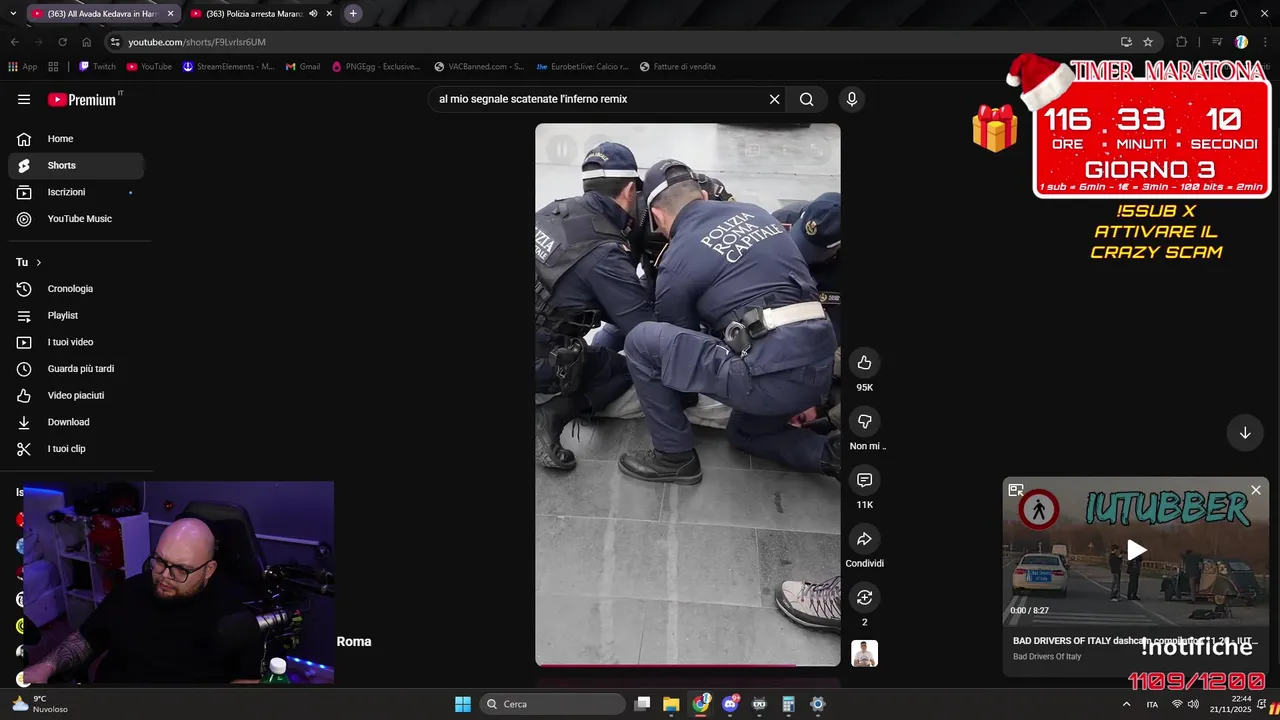Go back in browser history
This screenshot has width=1280, height=720.
point(14,42)
